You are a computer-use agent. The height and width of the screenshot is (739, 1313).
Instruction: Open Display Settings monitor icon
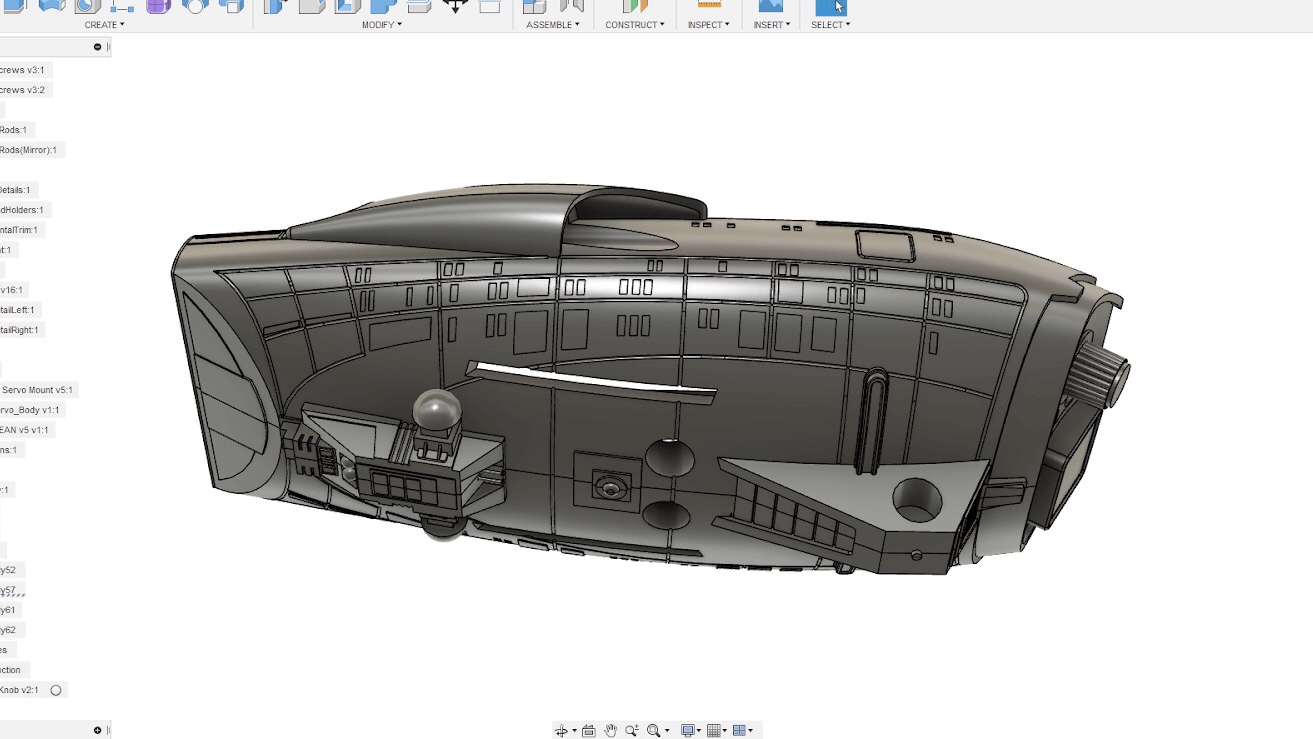click(x=688, y=730)
